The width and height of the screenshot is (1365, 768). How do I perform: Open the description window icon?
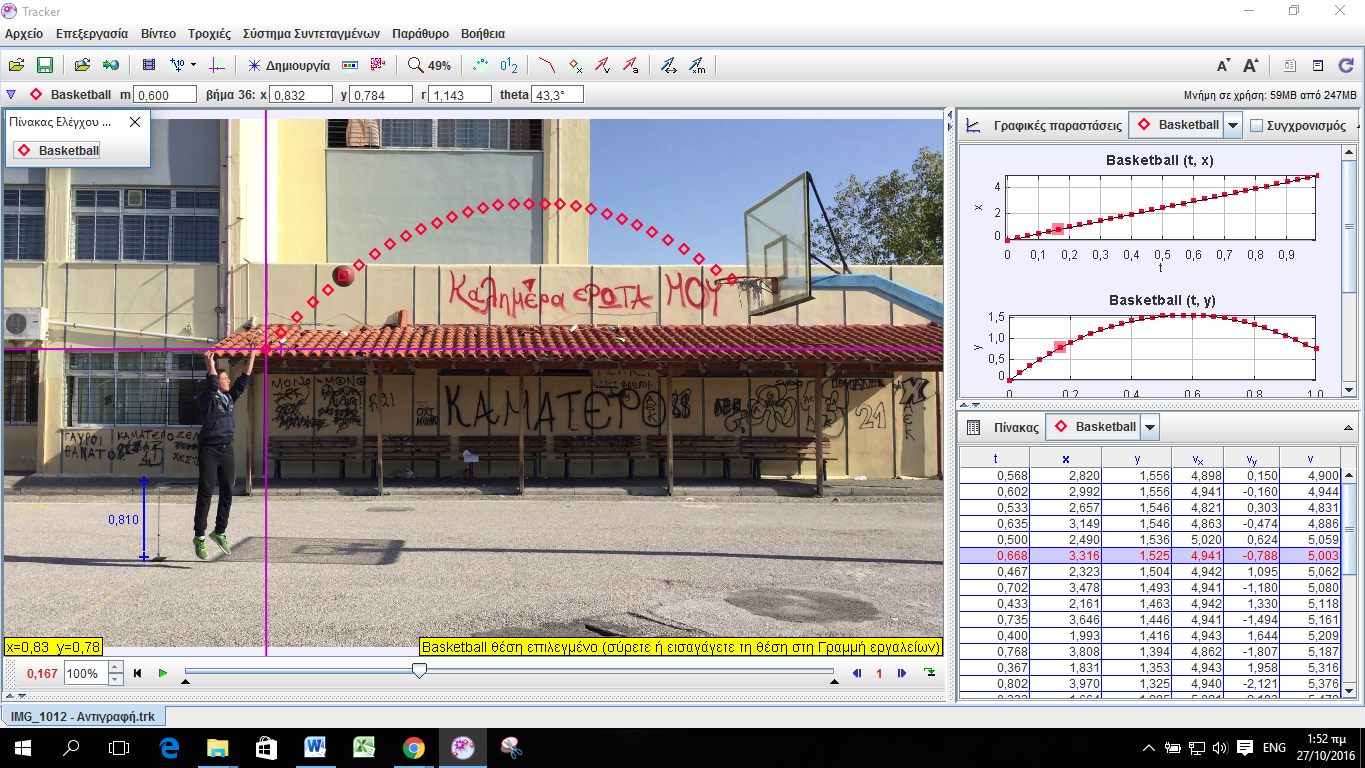tap(1318, 65)
